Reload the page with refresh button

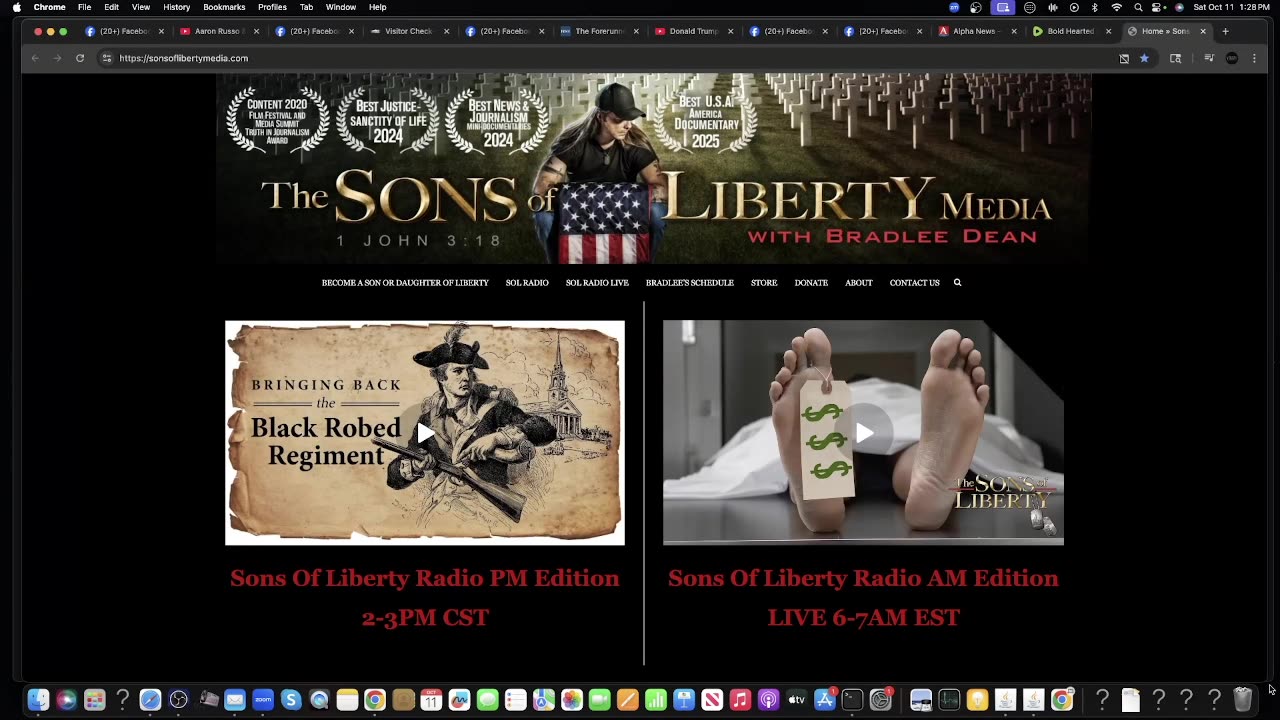coord(80,58)
